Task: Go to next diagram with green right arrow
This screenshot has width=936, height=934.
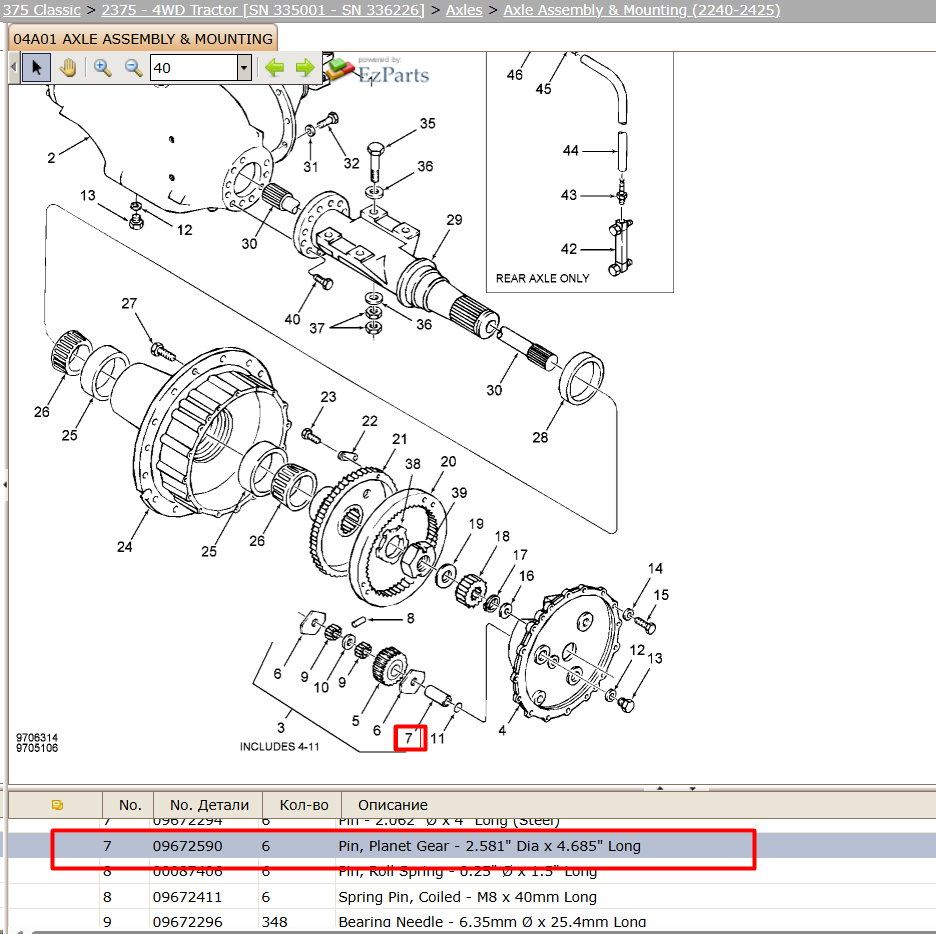Action: 305,67
